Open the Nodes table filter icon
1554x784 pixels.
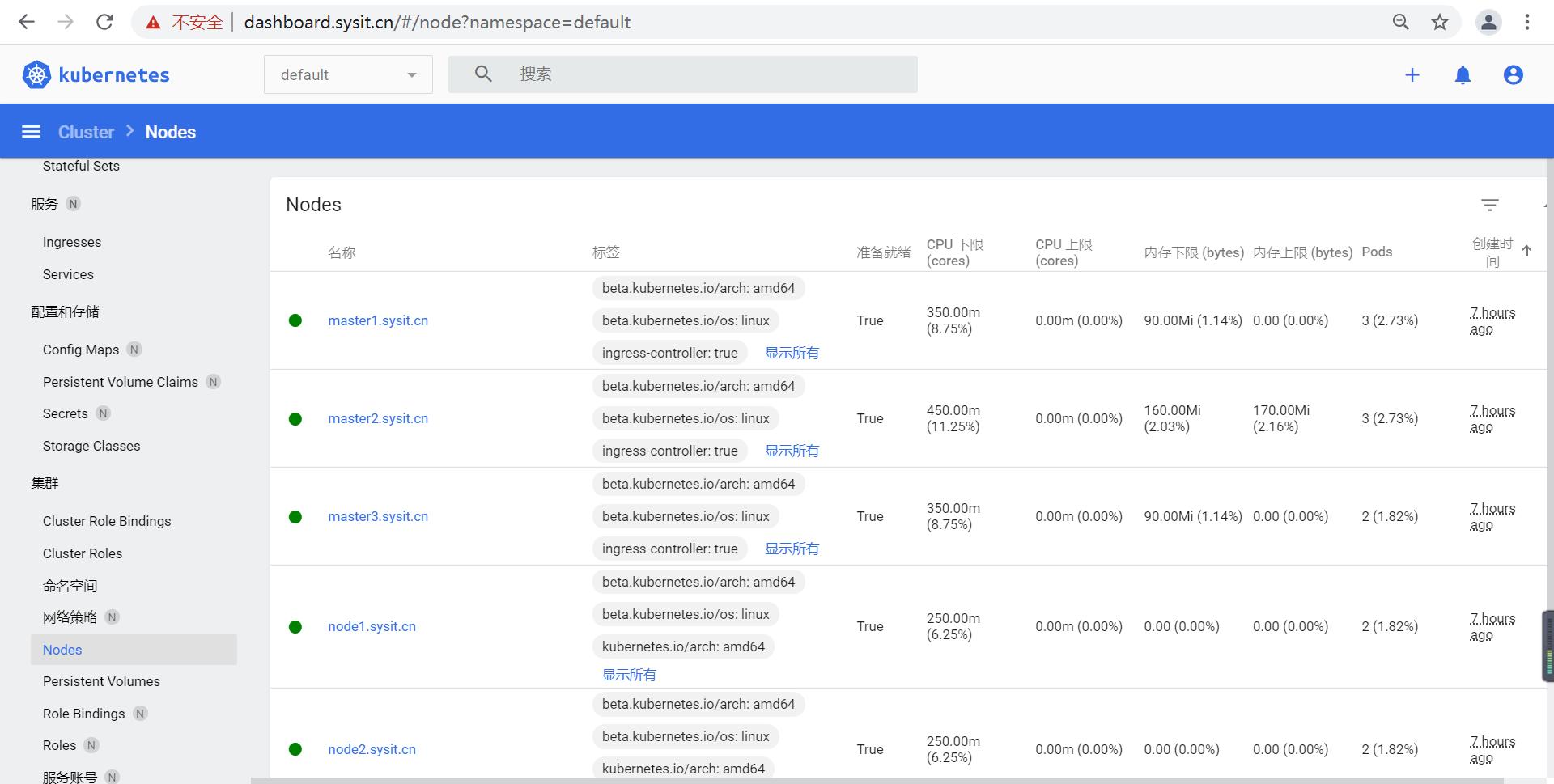tap(1489, 205)
